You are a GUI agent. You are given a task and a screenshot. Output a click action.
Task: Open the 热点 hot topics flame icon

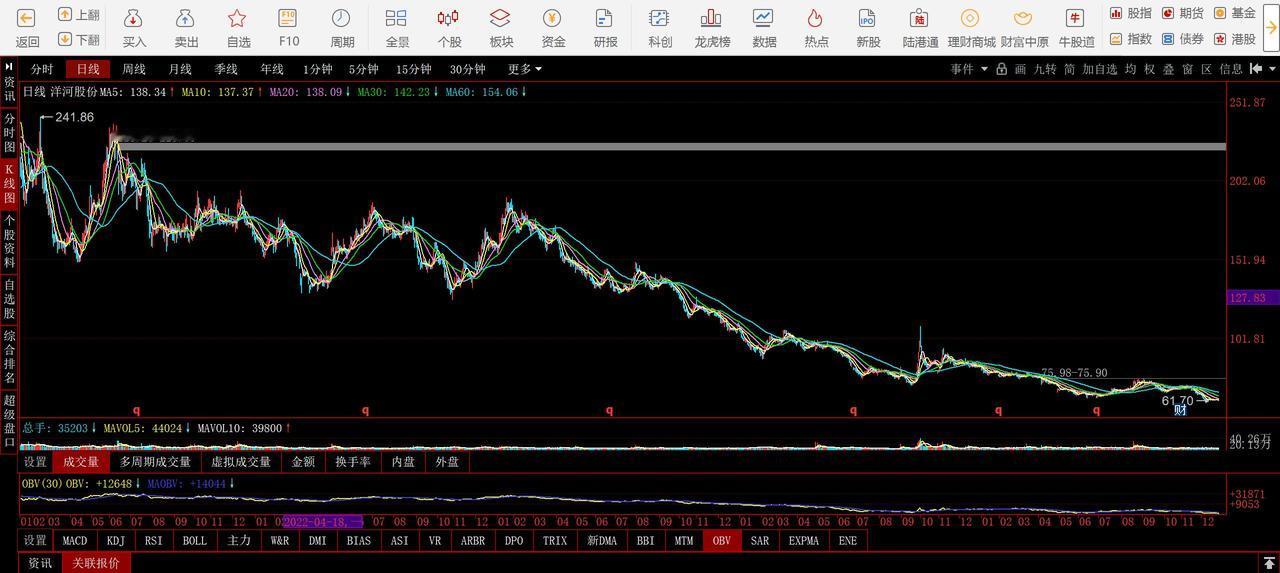(x=816, y=18)
